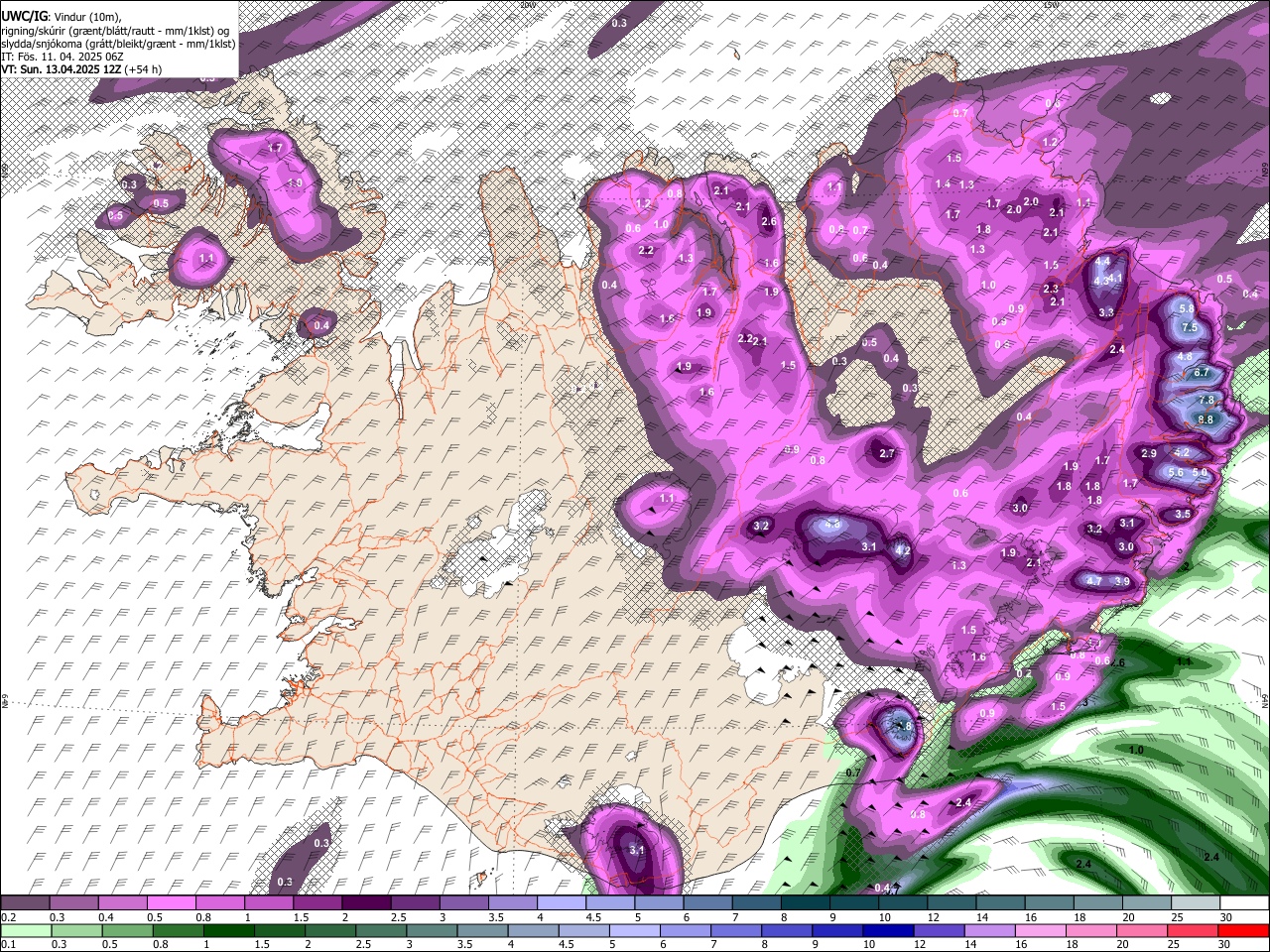Screen dimensions: 1270x952
Task: Click the bright pink 0.5–0.8 swatch, upper legend row
Action: click(172, 903)
